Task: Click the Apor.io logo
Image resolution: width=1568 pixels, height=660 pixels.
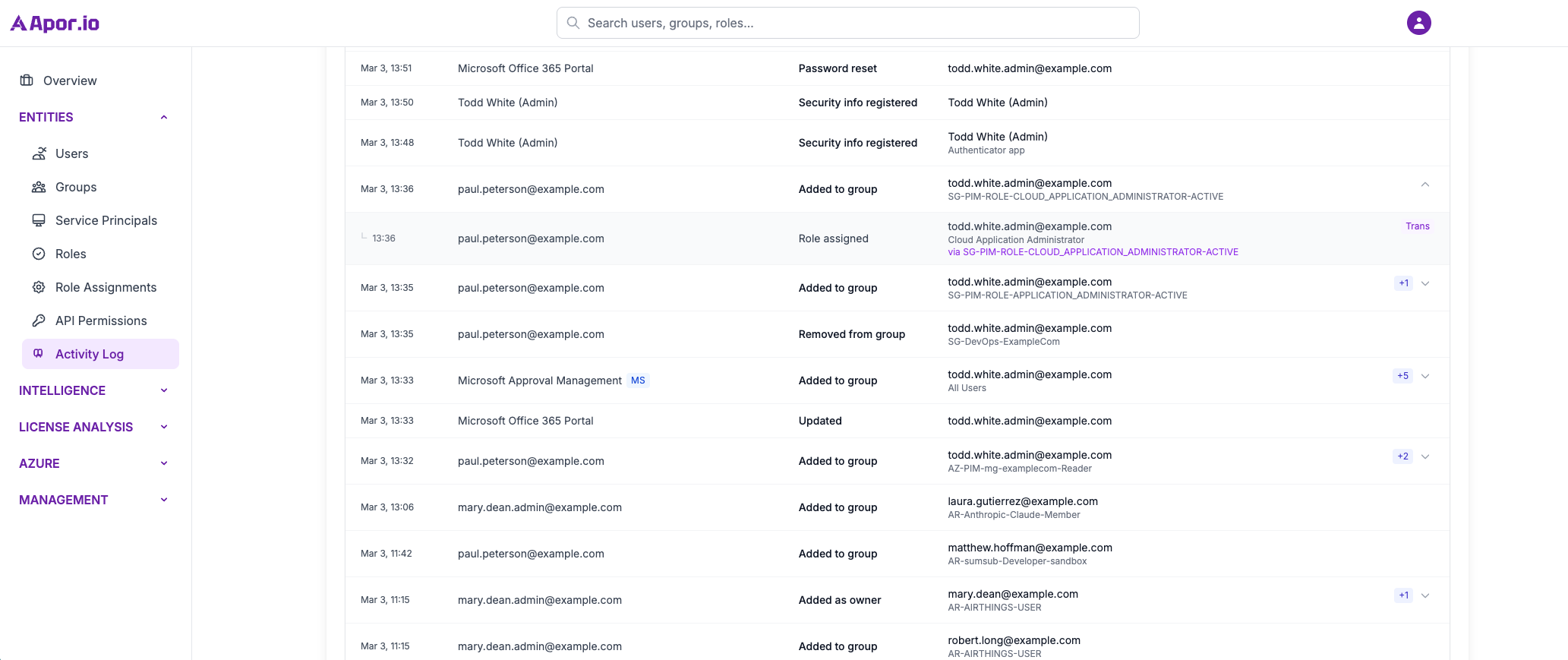Action: pos(55,24)
